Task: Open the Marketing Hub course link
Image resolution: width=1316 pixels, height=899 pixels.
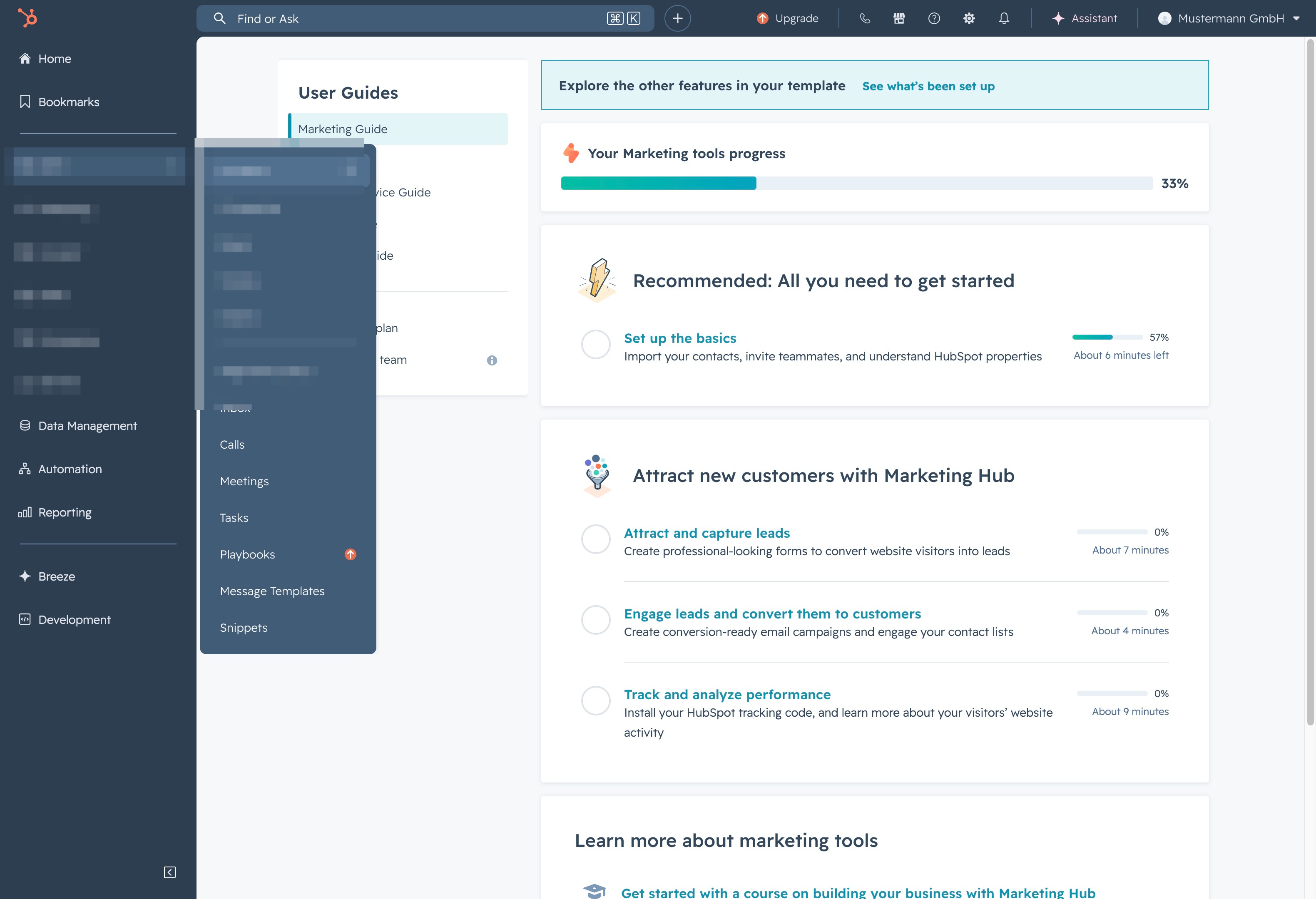Action: [858, 893]
